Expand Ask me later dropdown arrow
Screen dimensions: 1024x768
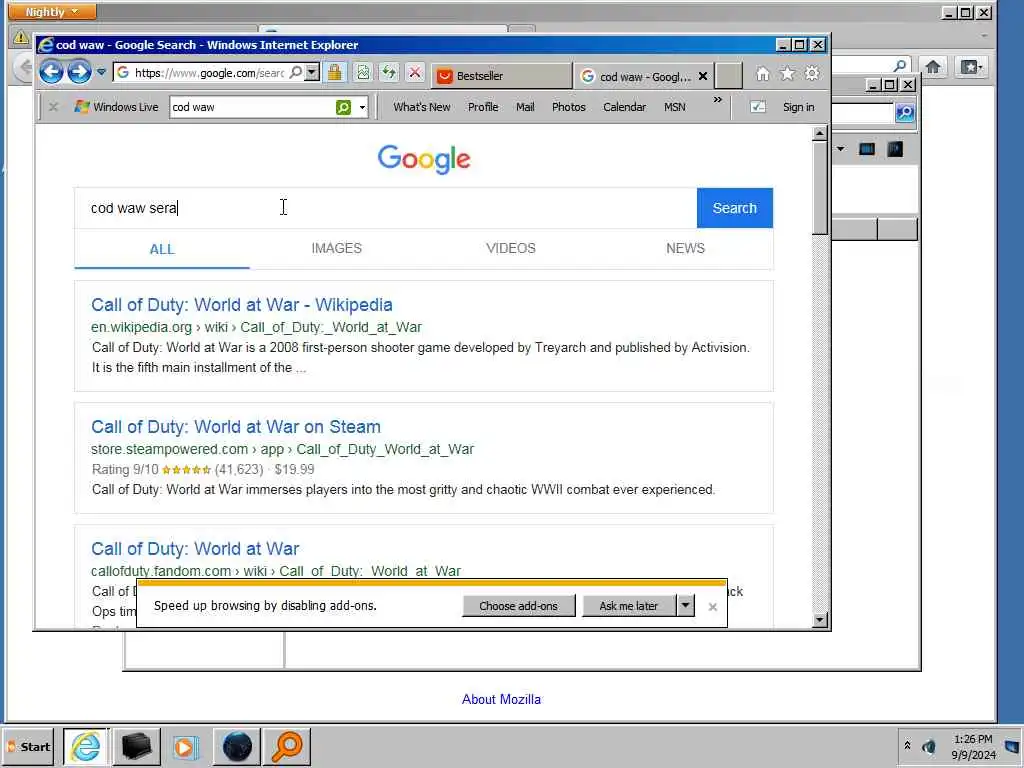pos(685,606)
